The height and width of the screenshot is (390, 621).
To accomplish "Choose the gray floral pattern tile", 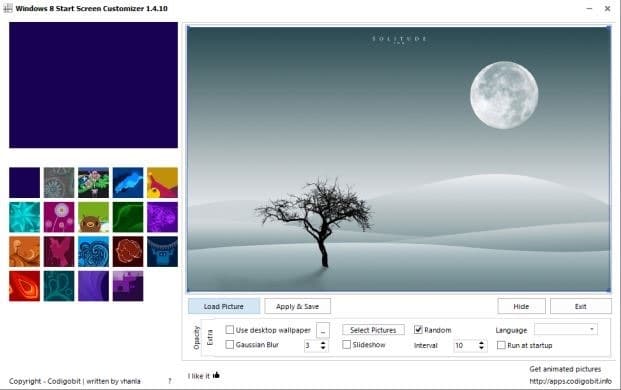I will tap(59, 183).
